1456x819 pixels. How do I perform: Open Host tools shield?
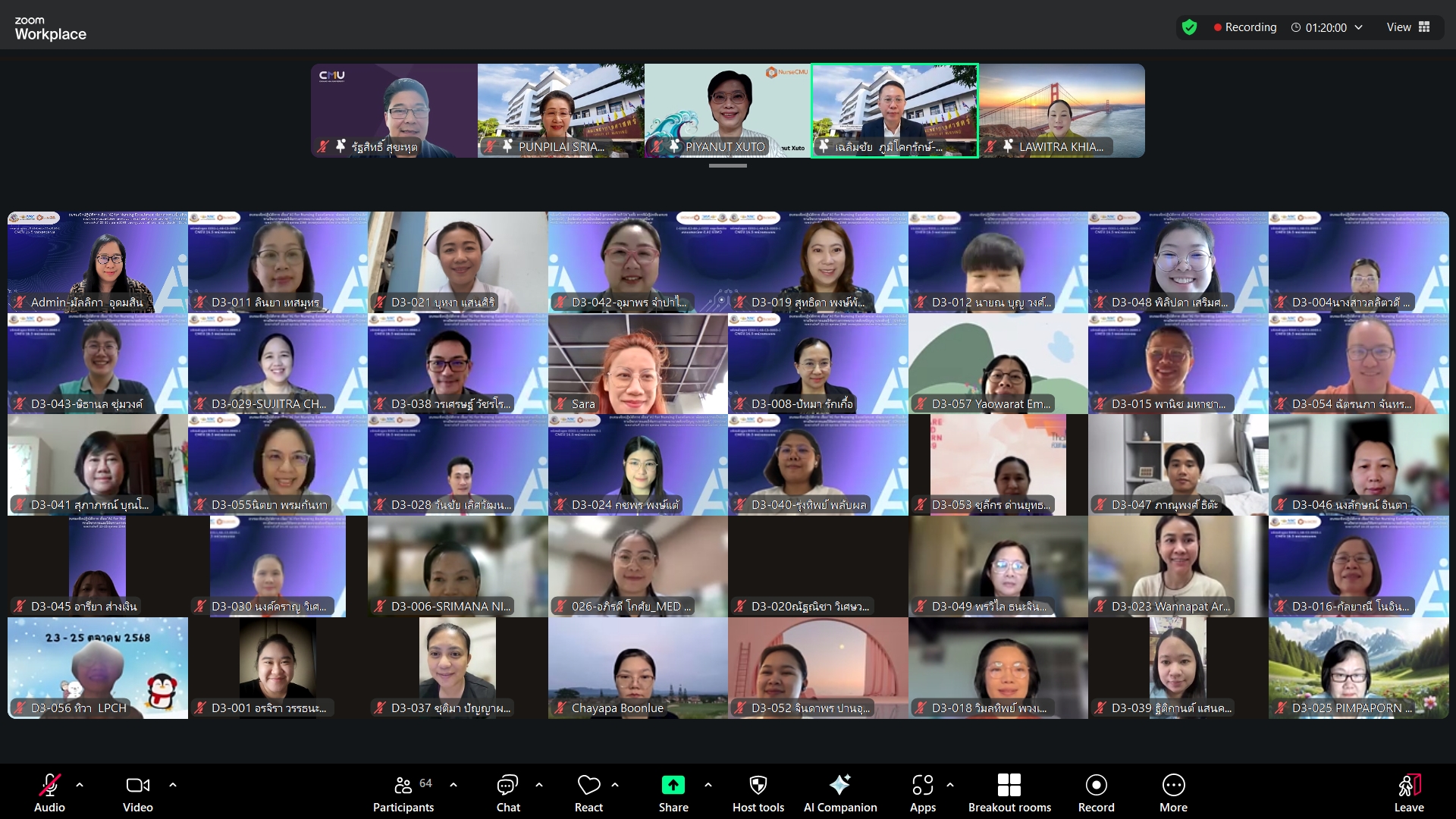point(758,786)
